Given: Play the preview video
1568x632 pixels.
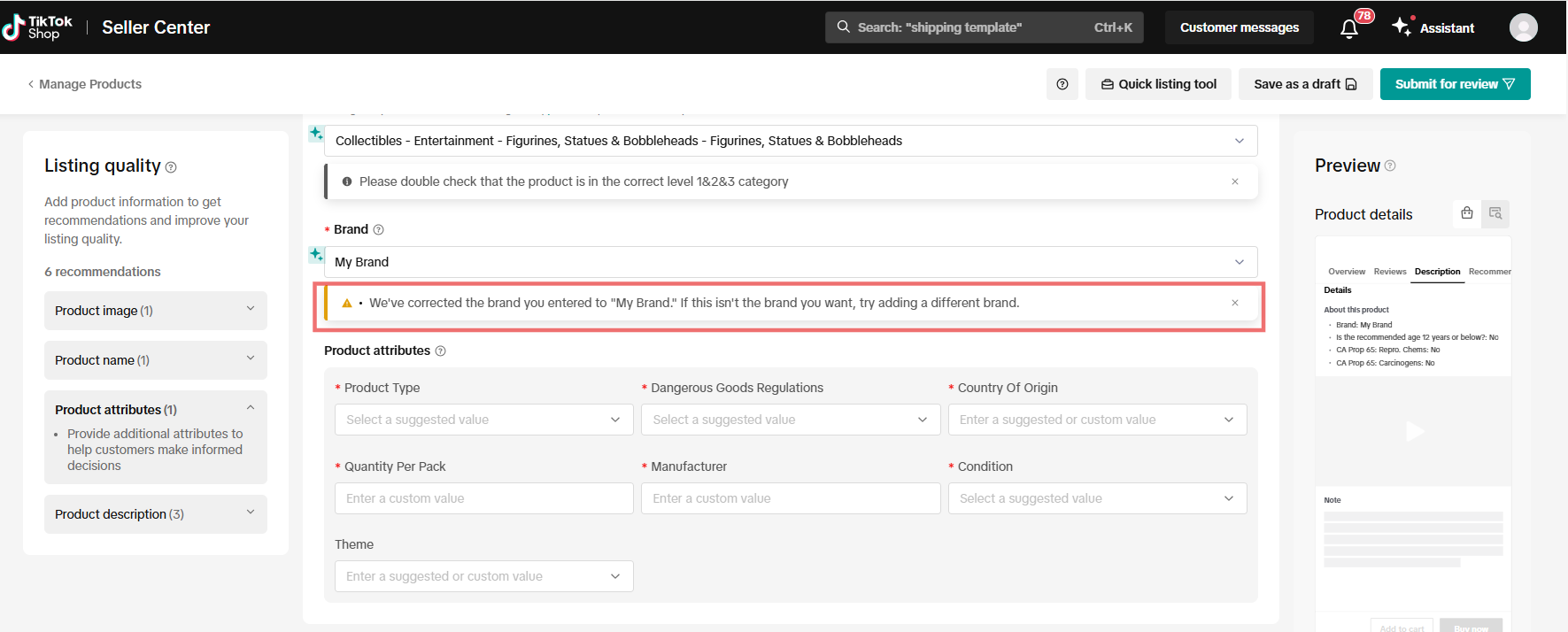Looking at the screenshot, I should tap(1414, 431).
